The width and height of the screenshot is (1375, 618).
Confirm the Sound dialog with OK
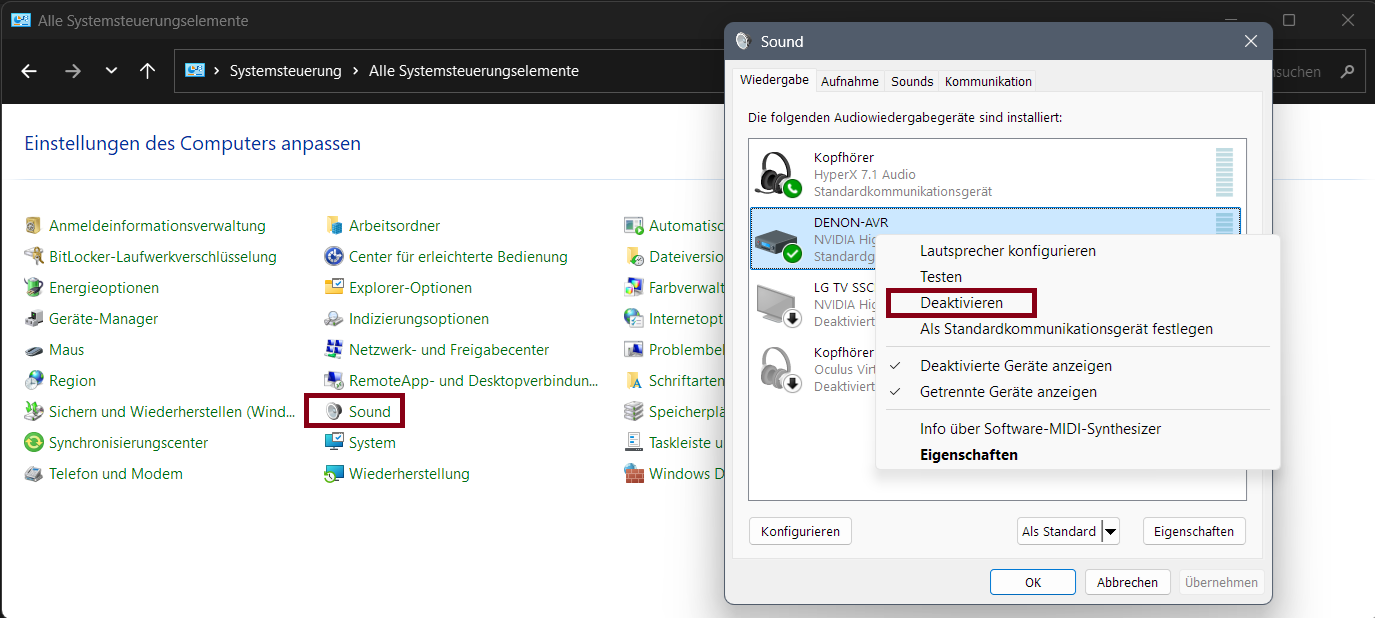tap(1033, 582)
